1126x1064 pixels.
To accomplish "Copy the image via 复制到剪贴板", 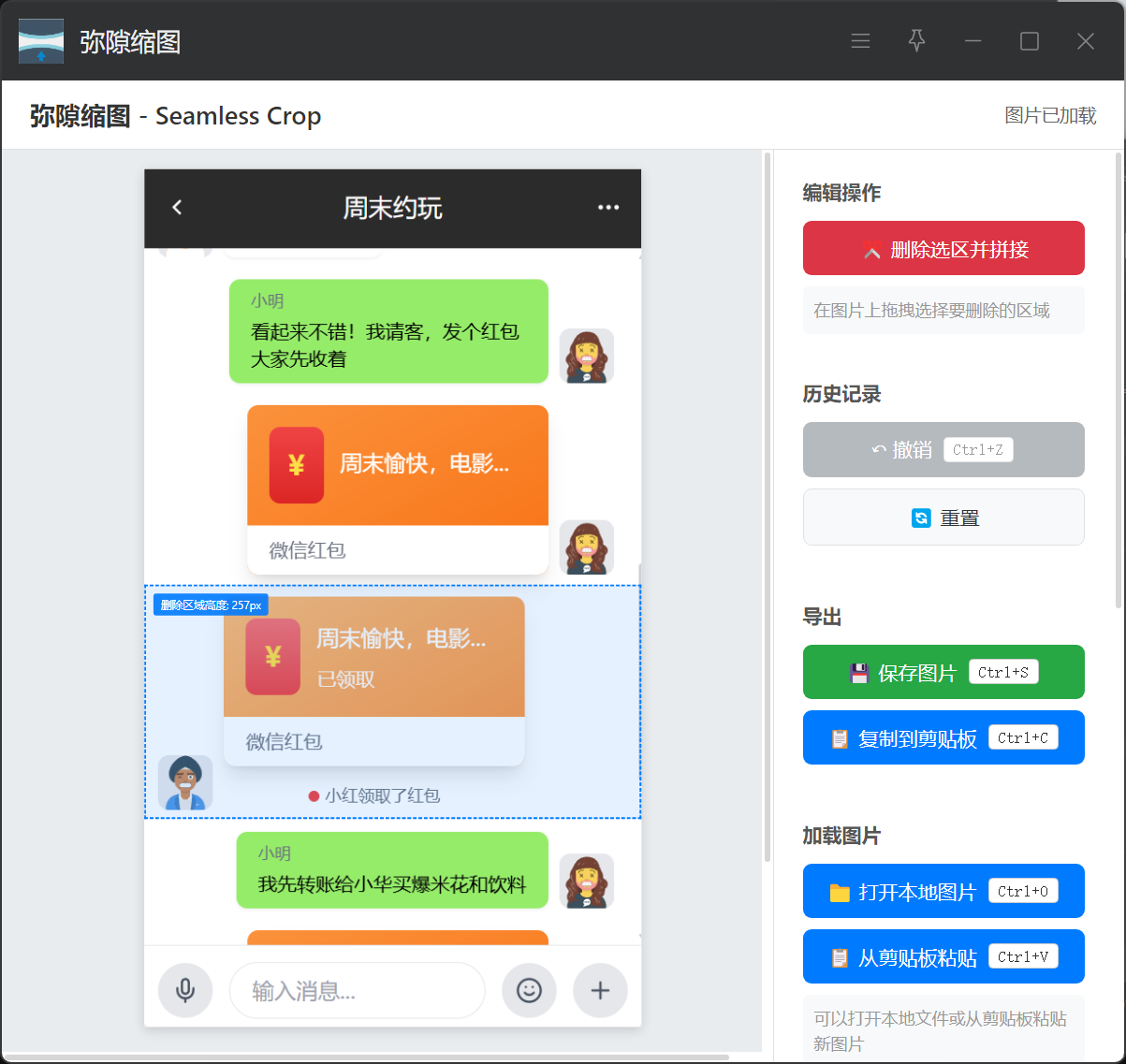I will point(943,738).
